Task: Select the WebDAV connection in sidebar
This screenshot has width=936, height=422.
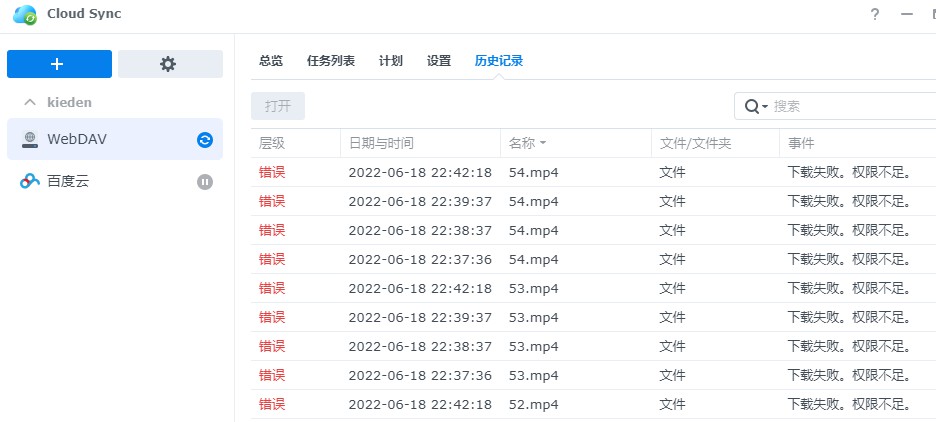Action: (x=115, y=139)
